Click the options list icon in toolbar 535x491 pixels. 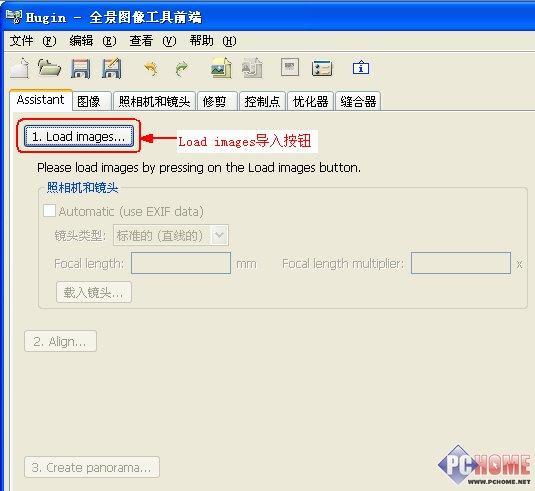[x=322, y=68]
